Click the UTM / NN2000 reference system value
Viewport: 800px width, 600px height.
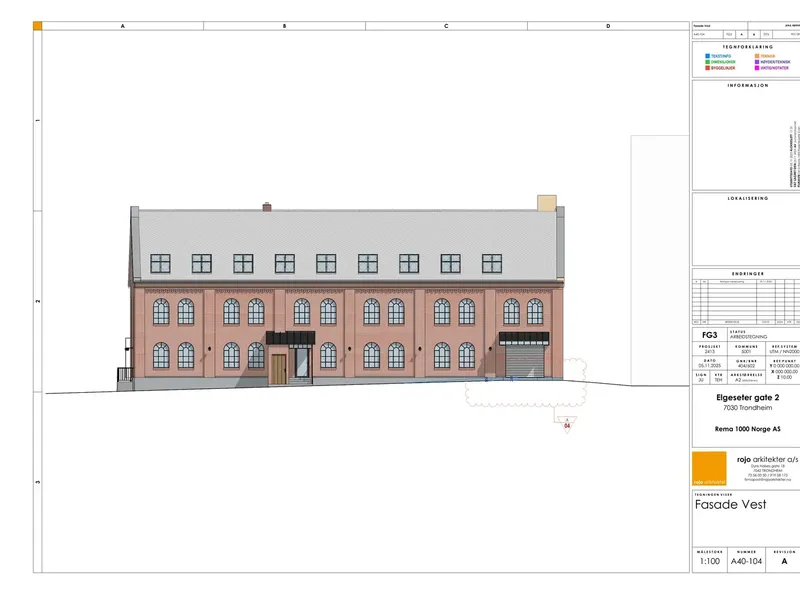coord(784,352)
